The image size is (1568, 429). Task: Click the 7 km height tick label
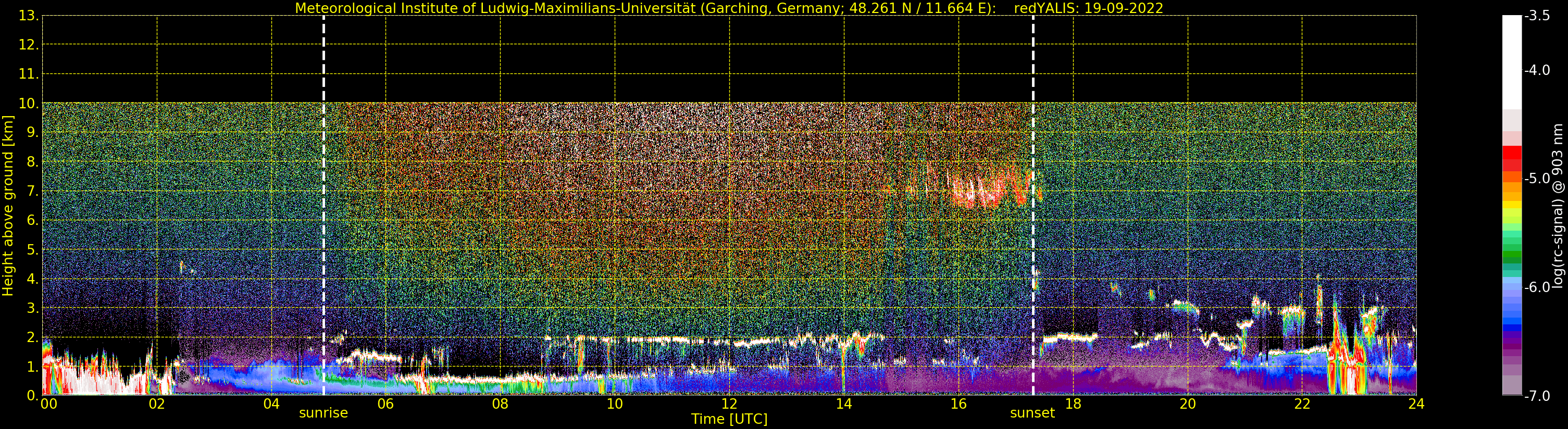[x=32, y=191]
